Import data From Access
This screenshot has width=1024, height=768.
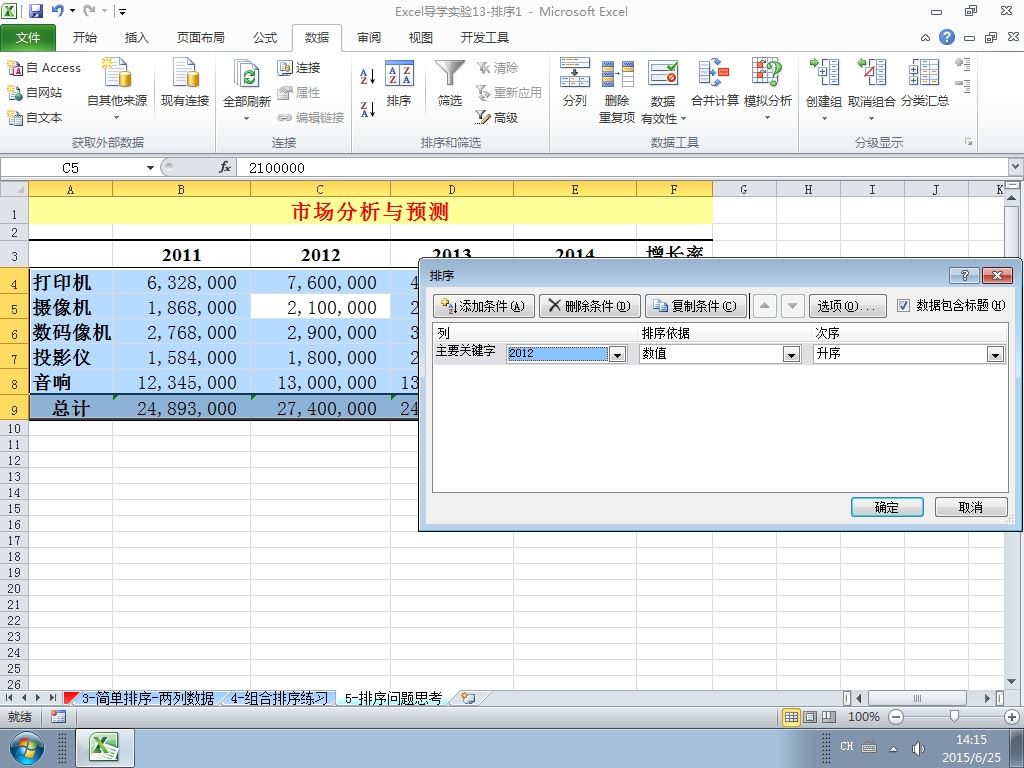44,67
